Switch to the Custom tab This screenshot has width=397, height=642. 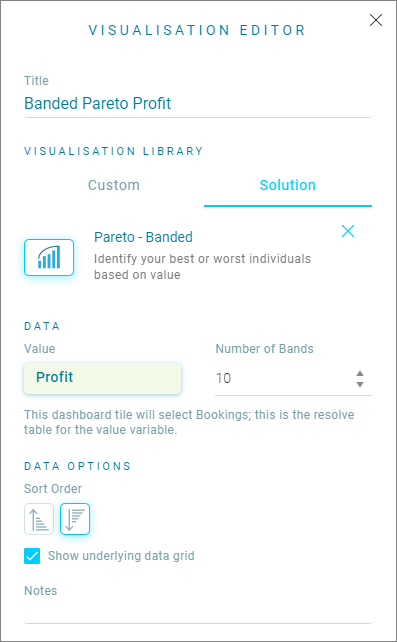pyautogui.click(x=114, y=185)
